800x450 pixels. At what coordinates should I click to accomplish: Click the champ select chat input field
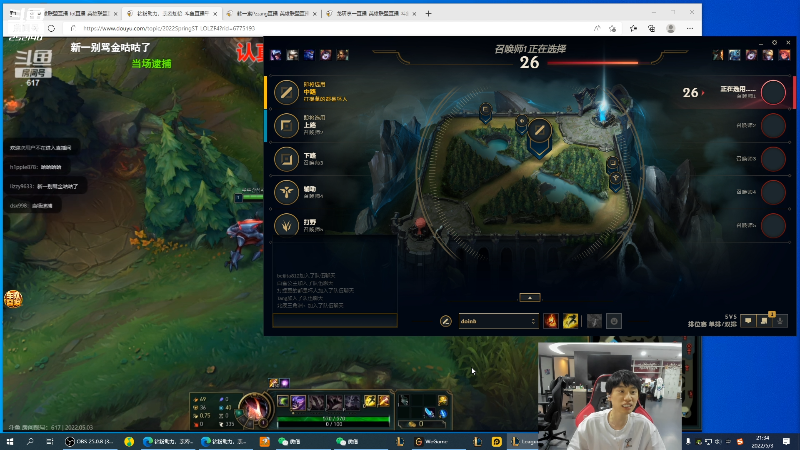[335, 320]
